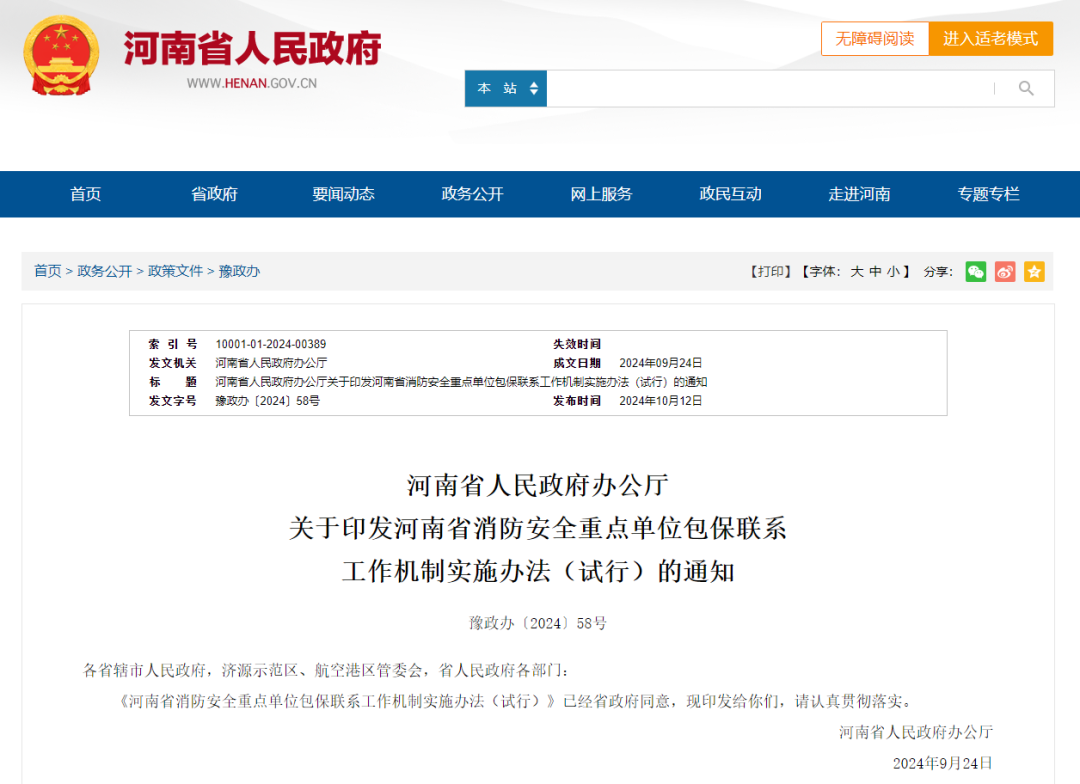The height and width of the screenshot is (784, 1080).
Task: Open the 本站 search scope dropdown
Action: click(505, 88)
